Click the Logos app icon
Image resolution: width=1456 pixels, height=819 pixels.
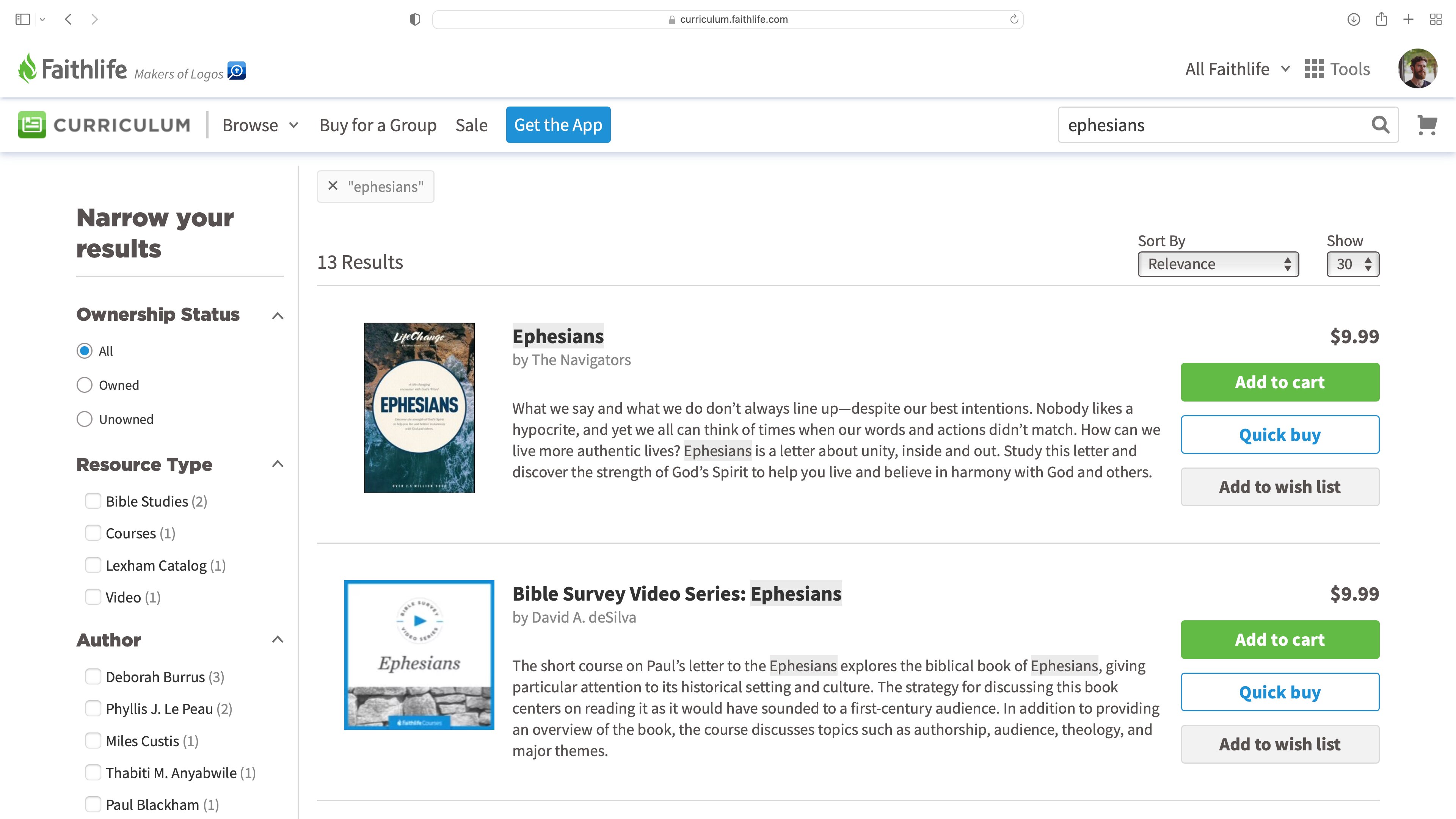[236, 71]
